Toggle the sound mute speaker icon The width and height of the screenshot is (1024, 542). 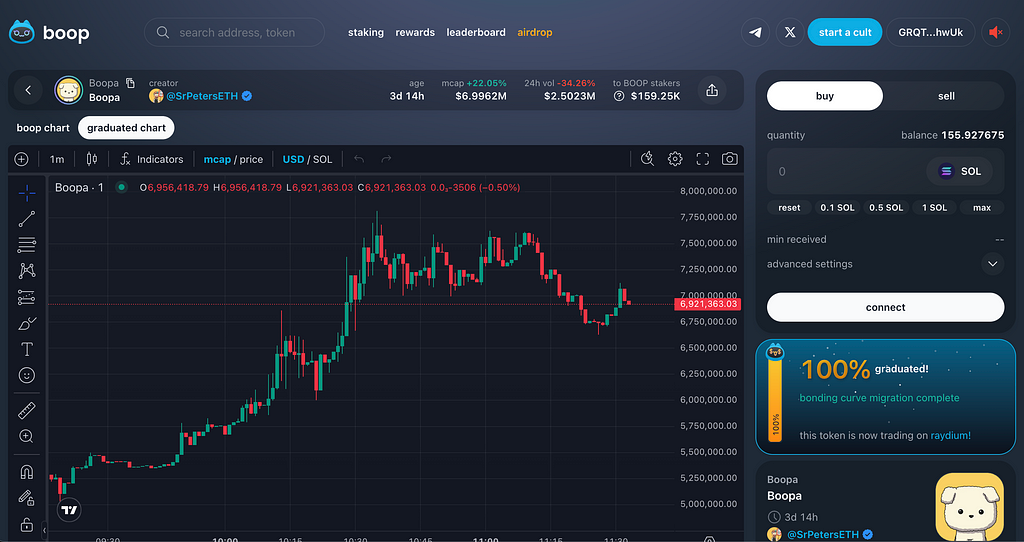point(995,32)
